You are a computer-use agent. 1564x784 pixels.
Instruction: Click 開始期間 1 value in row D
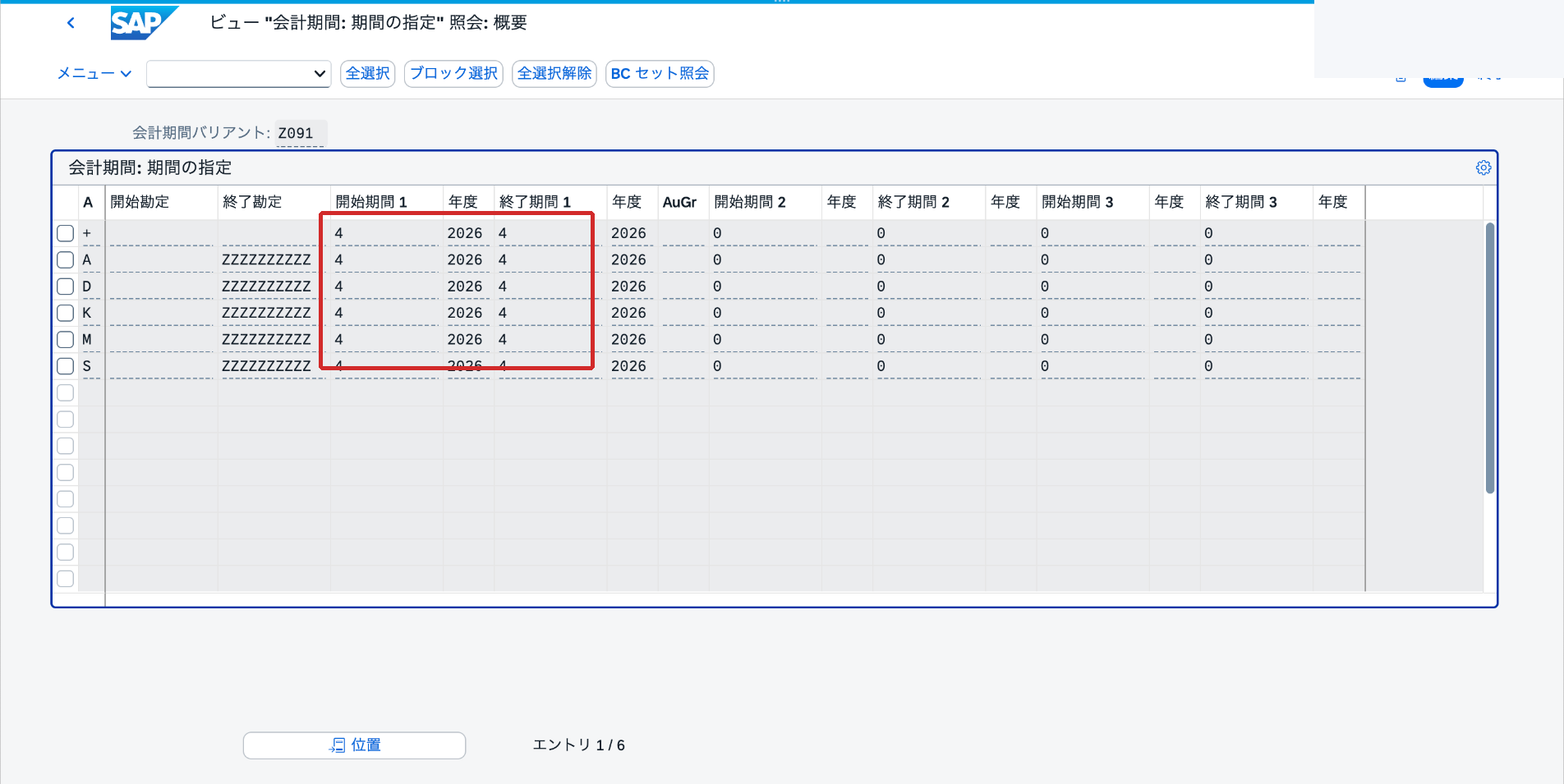(x=386, y=287)
